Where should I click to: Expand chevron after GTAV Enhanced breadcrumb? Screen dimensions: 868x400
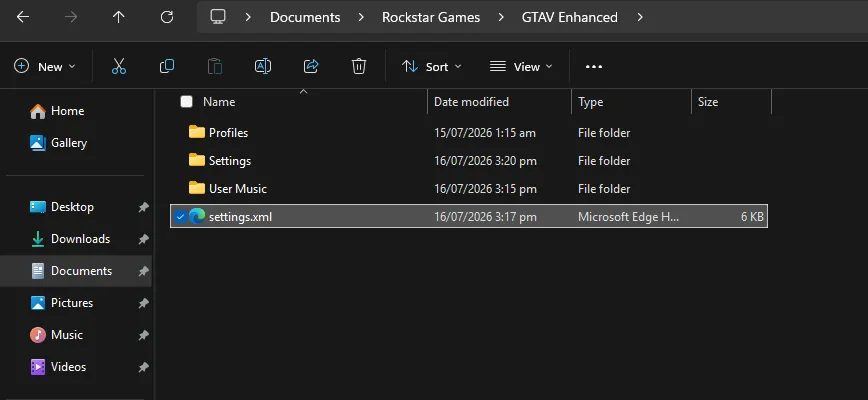(x=640, y=17)
